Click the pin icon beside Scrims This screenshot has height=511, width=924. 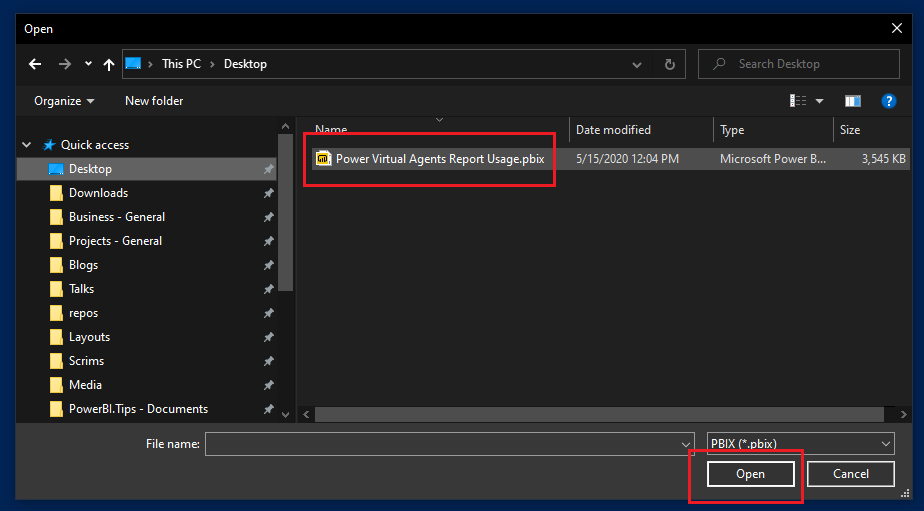(269, 361)
